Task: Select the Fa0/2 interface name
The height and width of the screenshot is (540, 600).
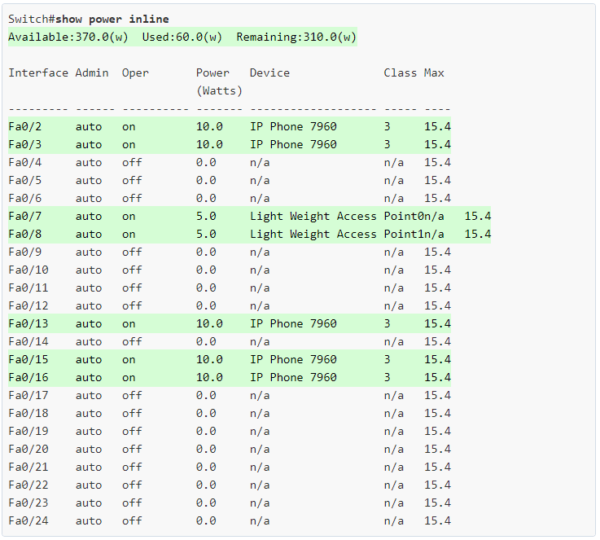Action: [x=25, y=127]
